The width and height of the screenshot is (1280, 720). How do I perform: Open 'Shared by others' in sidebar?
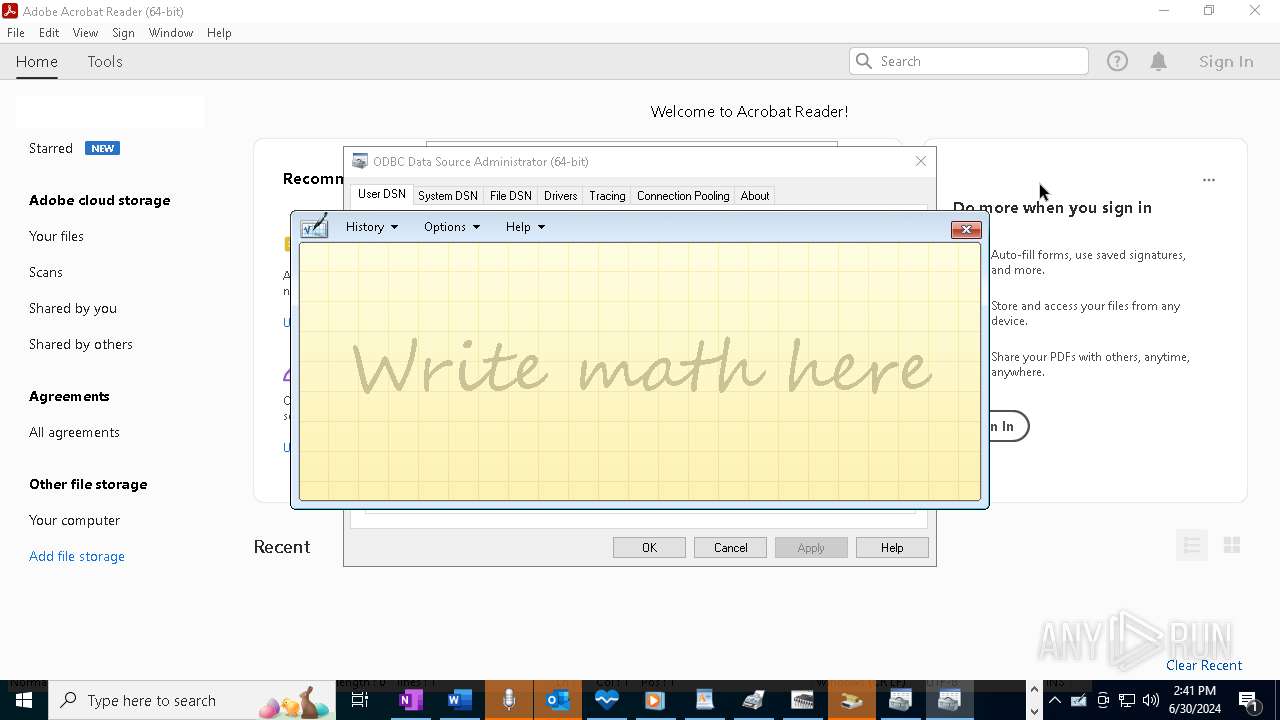[x=81, y=344]
